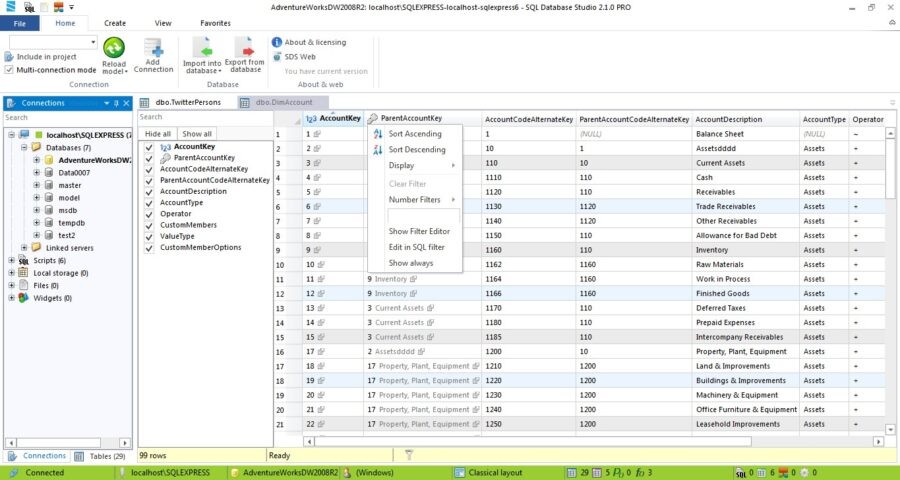Click the column list search field
The image size is (900, 480).
tap(205, 117)
